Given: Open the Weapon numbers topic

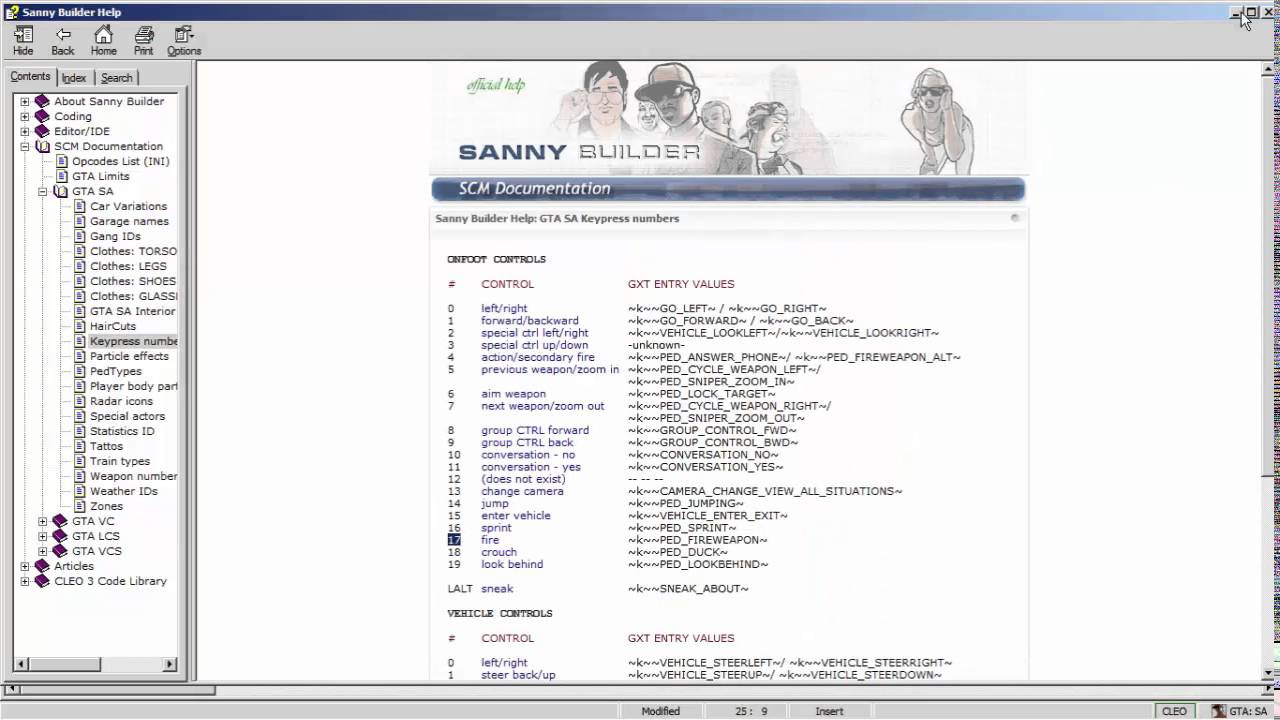Looking at the screenshot, I should 133,476.
